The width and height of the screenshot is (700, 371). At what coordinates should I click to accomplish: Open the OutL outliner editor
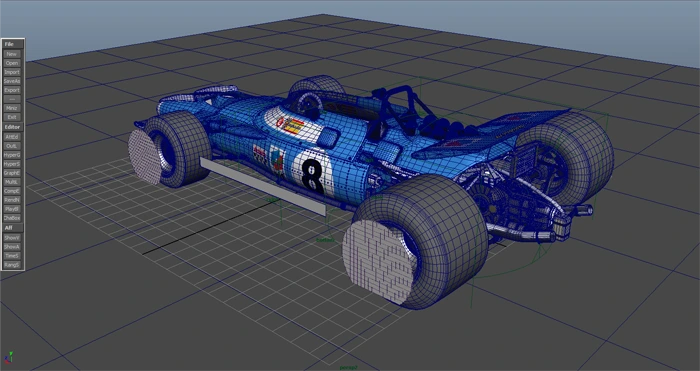[x=12, y=146]
